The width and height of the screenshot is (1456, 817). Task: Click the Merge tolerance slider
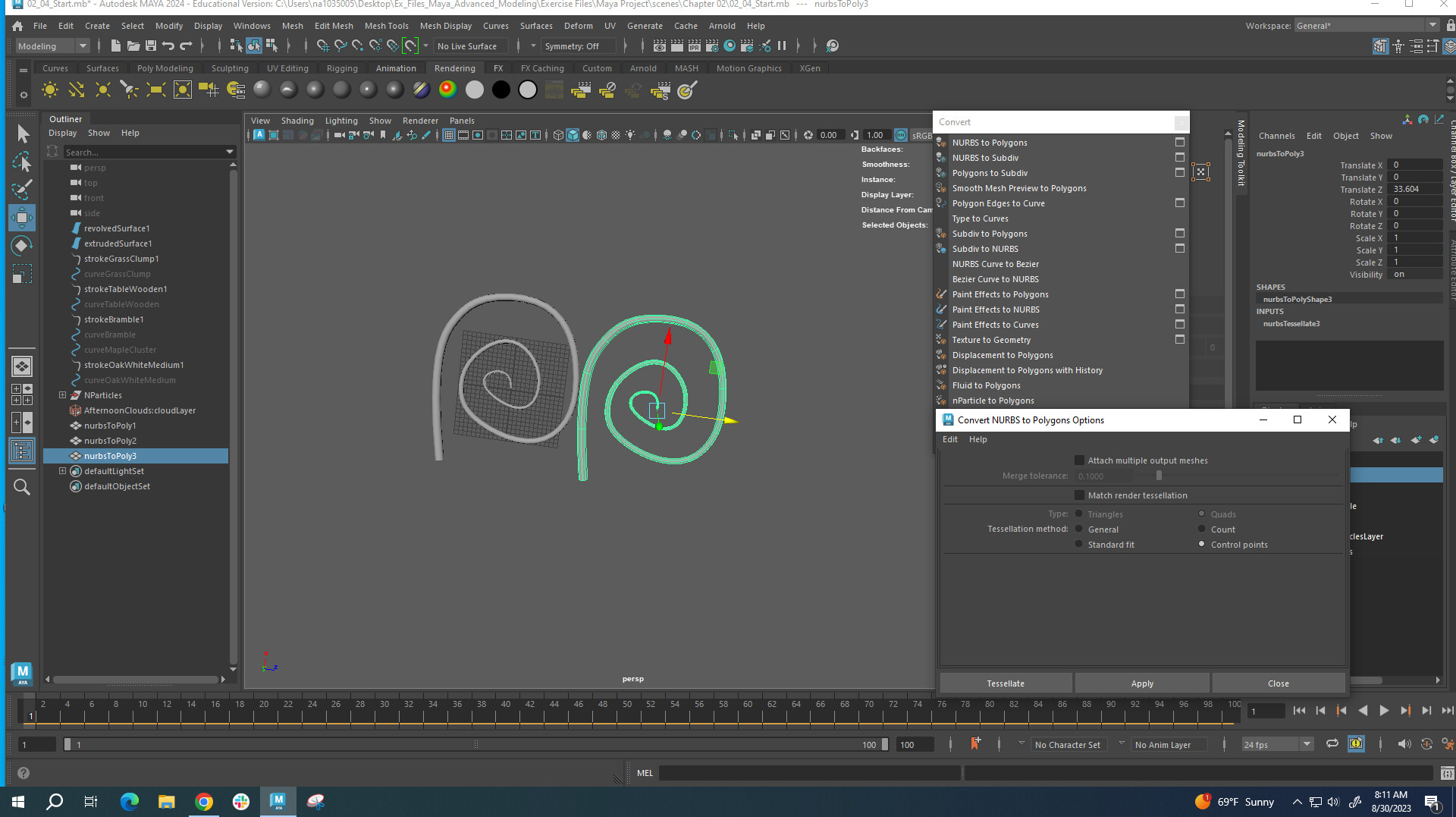(x=1159, y=476)
